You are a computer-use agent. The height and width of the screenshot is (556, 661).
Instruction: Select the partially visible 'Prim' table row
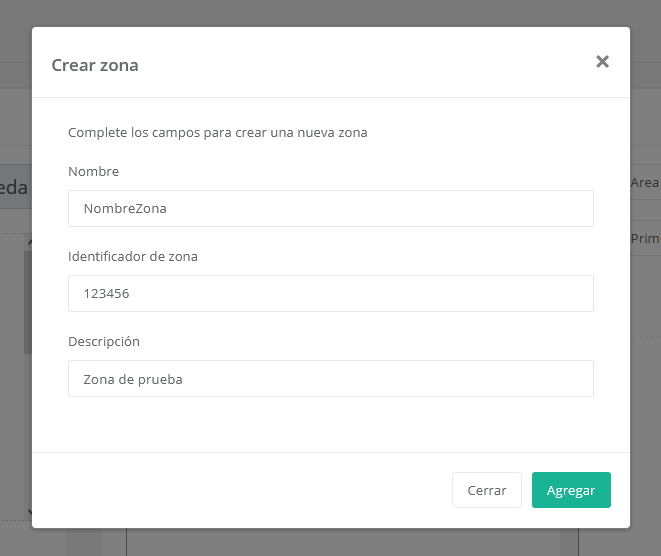click(645, 239)
